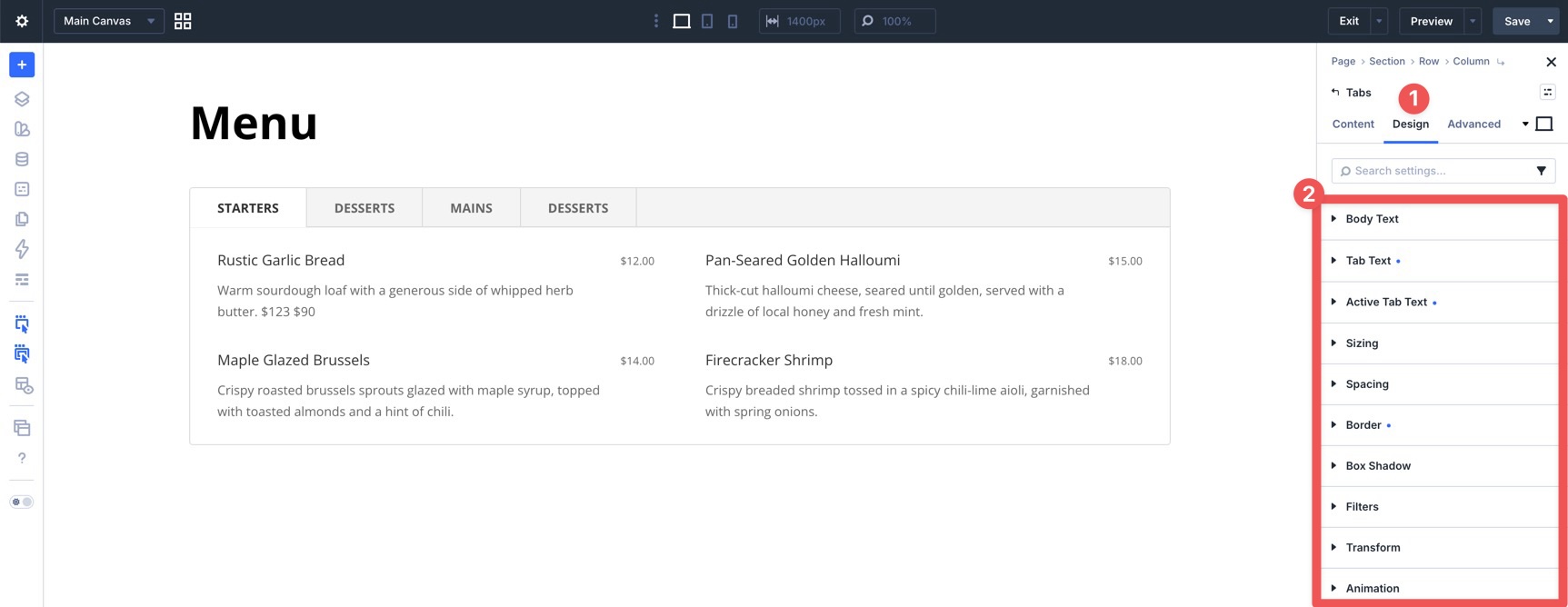Click the layout visibility eye icon in sidebar
The width and height of the screenshot is (1568, 607).
(24, 385)
